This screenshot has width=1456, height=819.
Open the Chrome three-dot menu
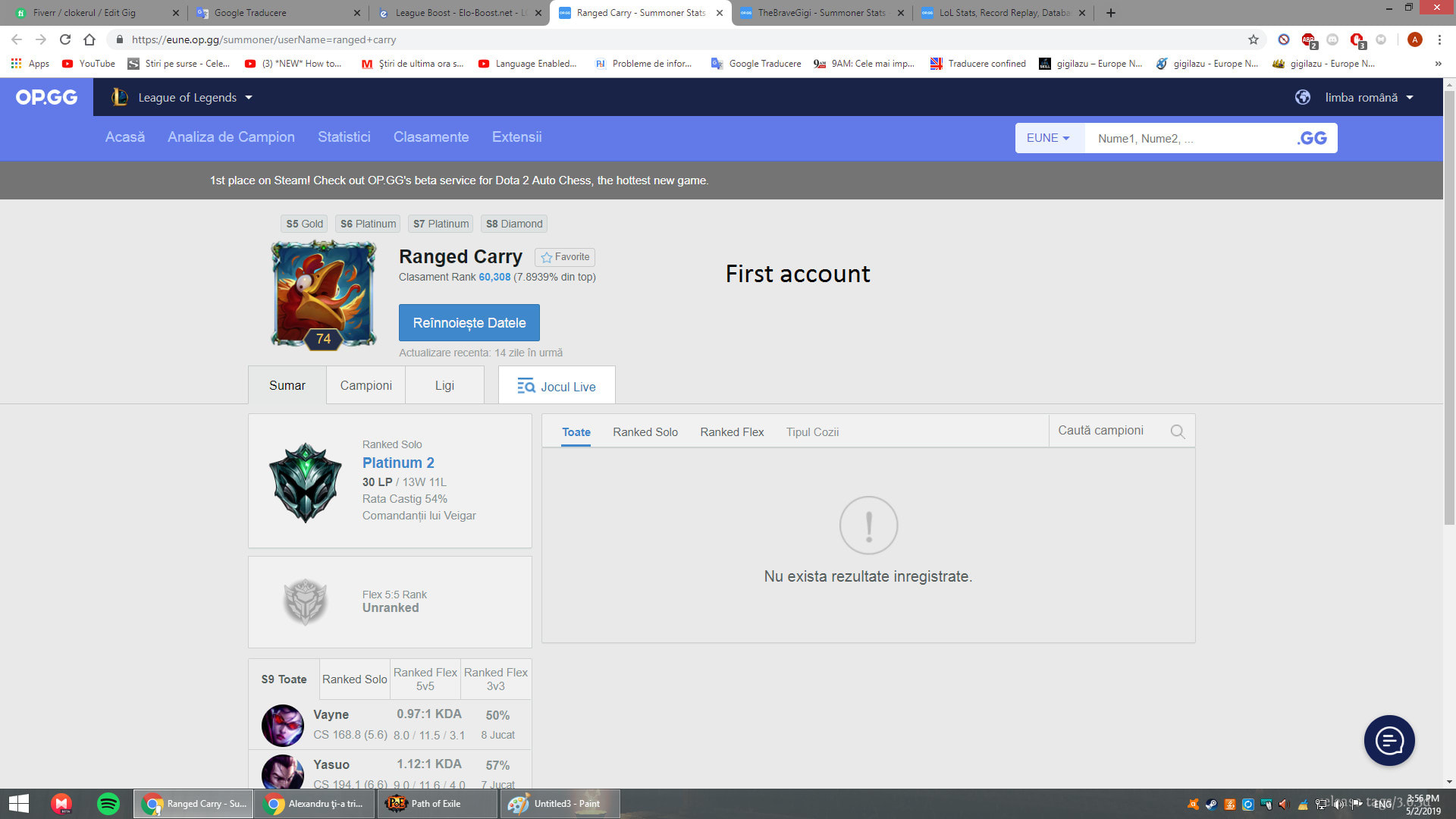pos(1439,39)
